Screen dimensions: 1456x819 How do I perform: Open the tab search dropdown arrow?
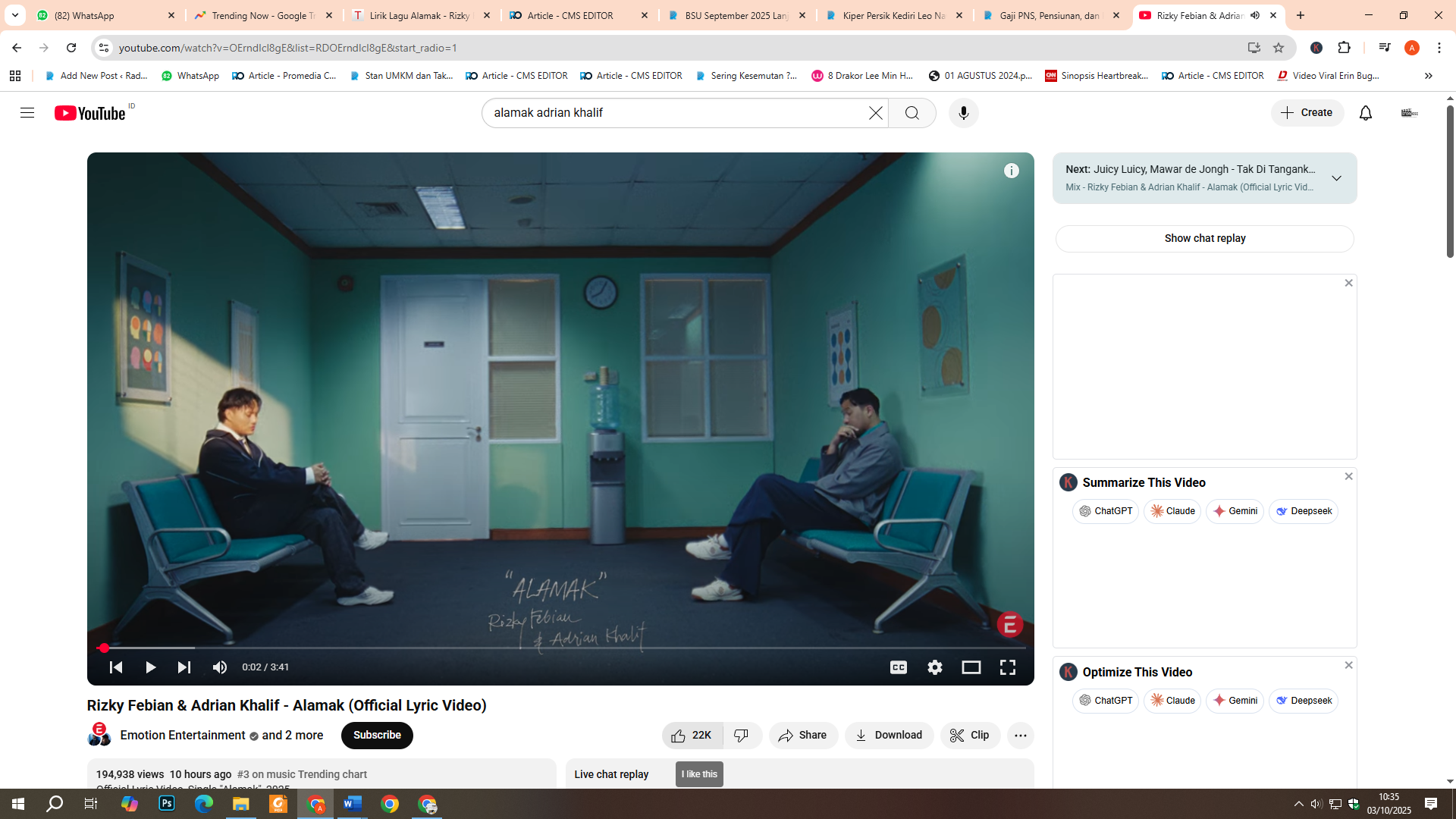[x=15, y=15]
